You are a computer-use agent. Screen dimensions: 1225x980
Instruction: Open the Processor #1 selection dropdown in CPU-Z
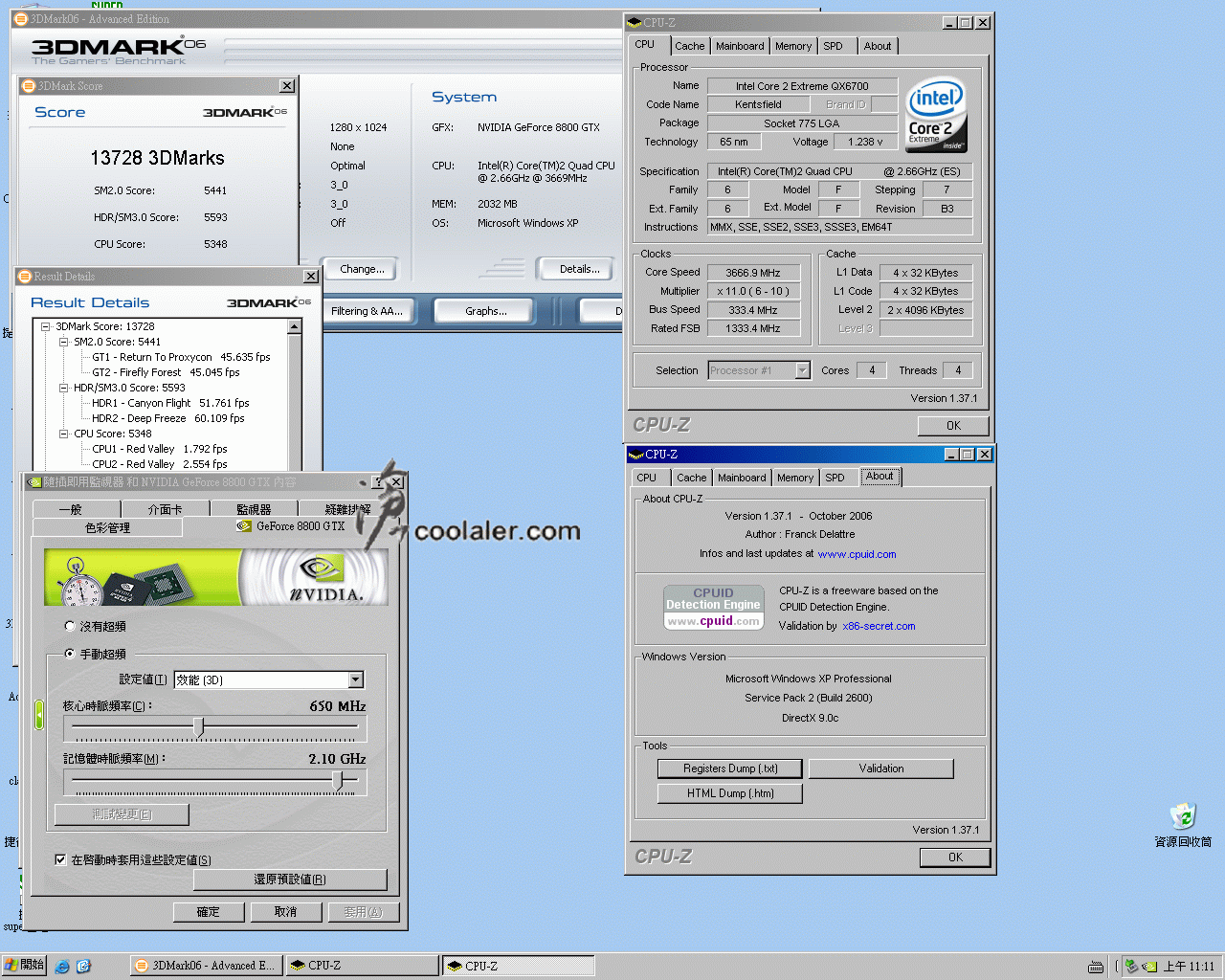(803, 370)
